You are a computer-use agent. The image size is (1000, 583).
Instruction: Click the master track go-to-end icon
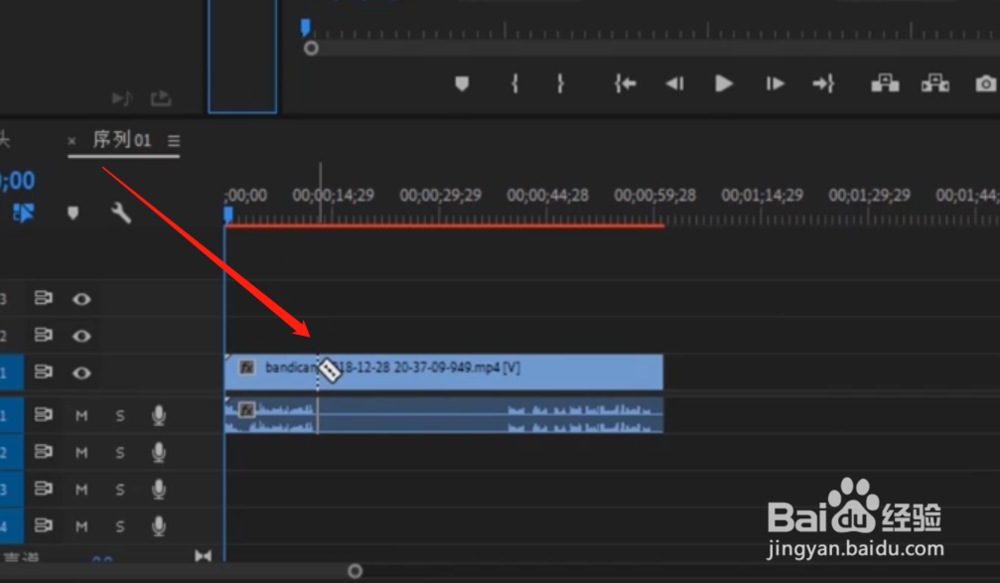tap(203, 556)
